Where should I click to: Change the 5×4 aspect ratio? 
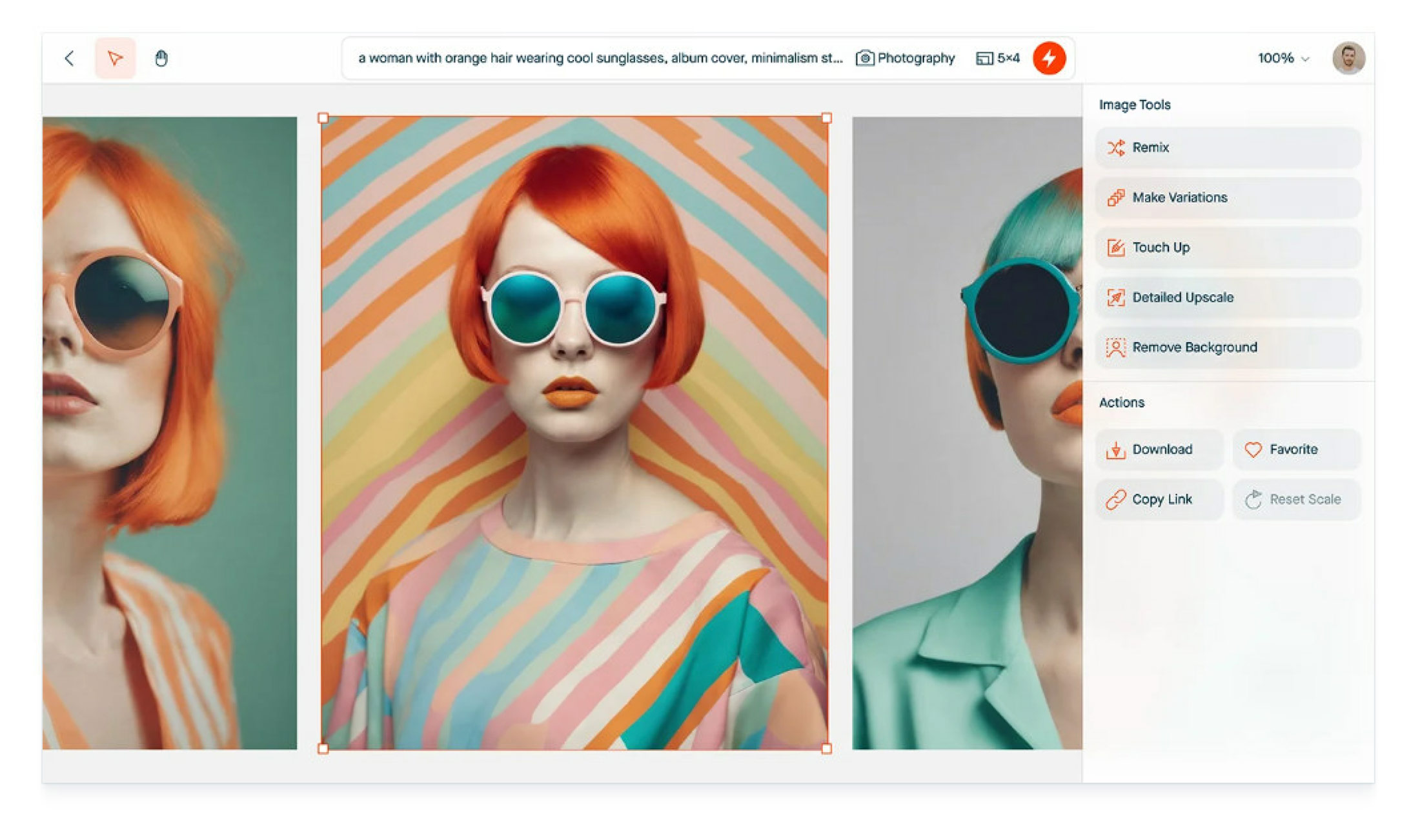(x=998, y=58)
